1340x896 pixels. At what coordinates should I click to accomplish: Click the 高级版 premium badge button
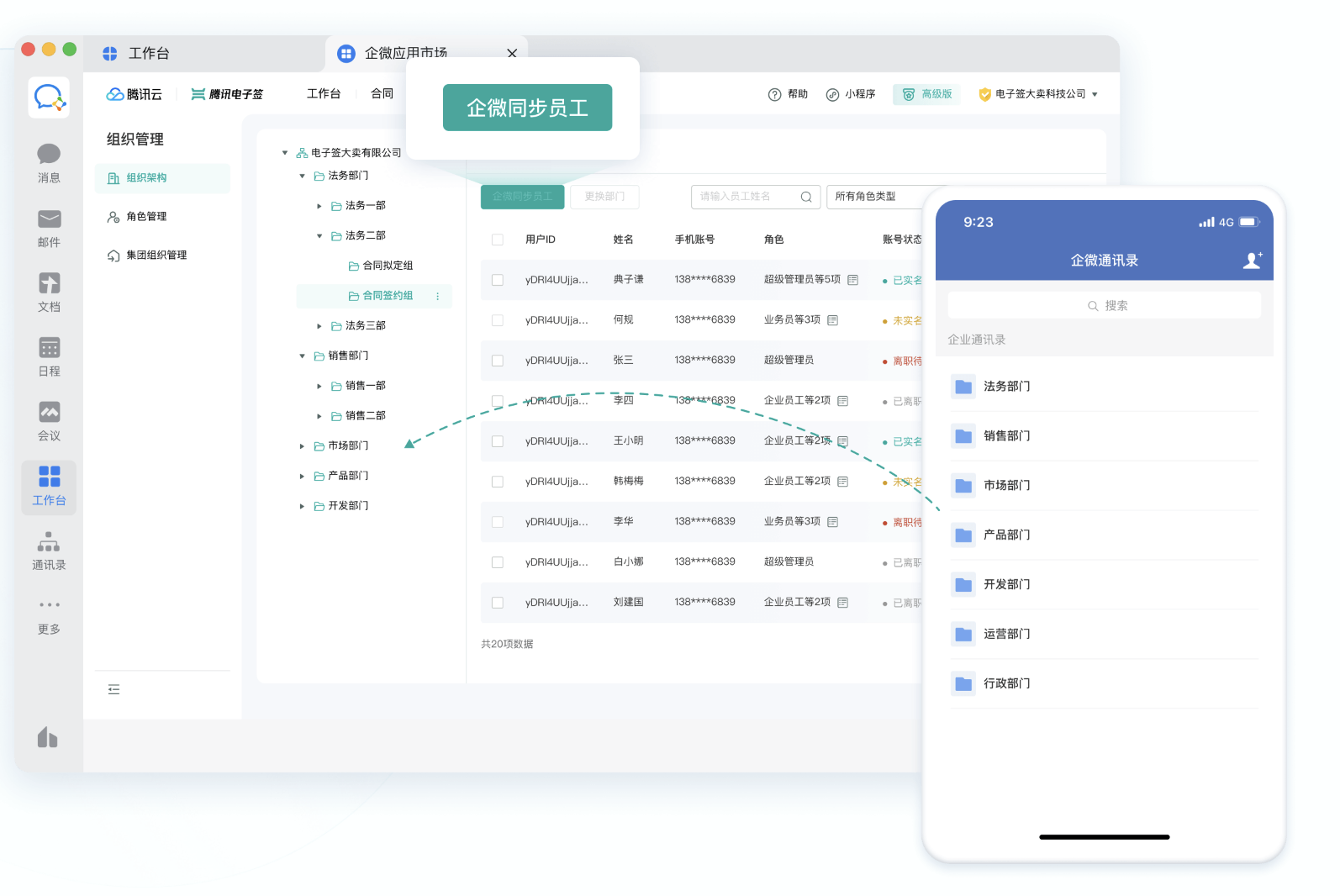[x=928, y=94]
